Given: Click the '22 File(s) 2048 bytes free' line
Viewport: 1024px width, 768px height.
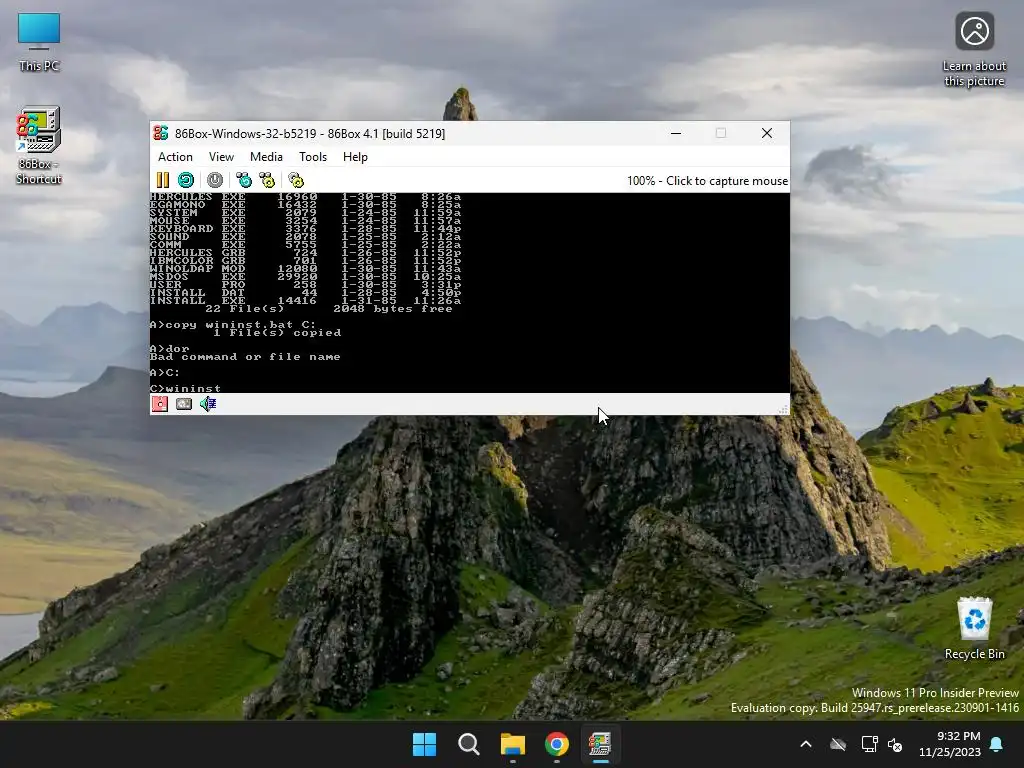Looking at the screenshot, I should [328, 308].
